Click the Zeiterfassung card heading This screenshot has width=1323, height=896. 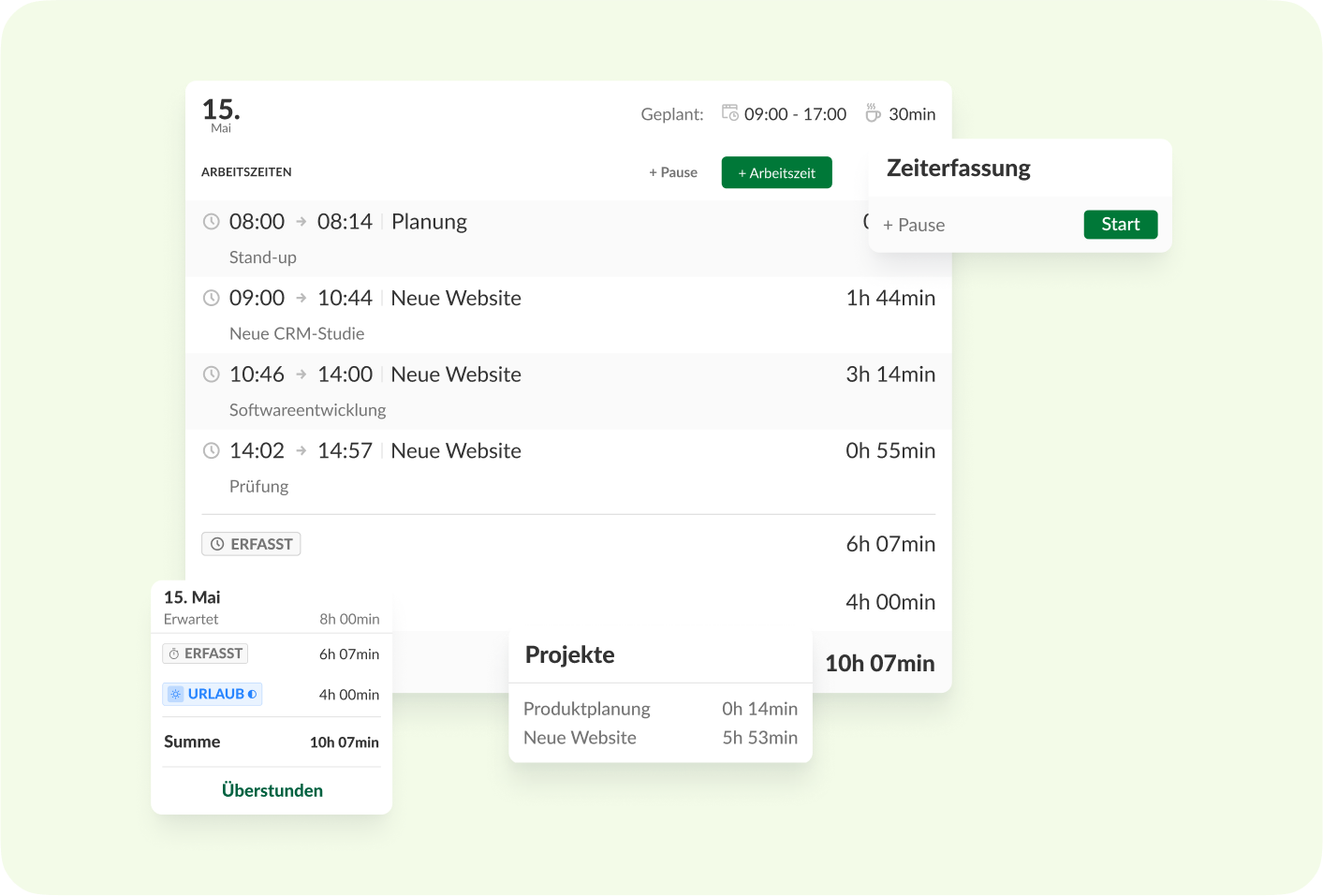point(959,169)
